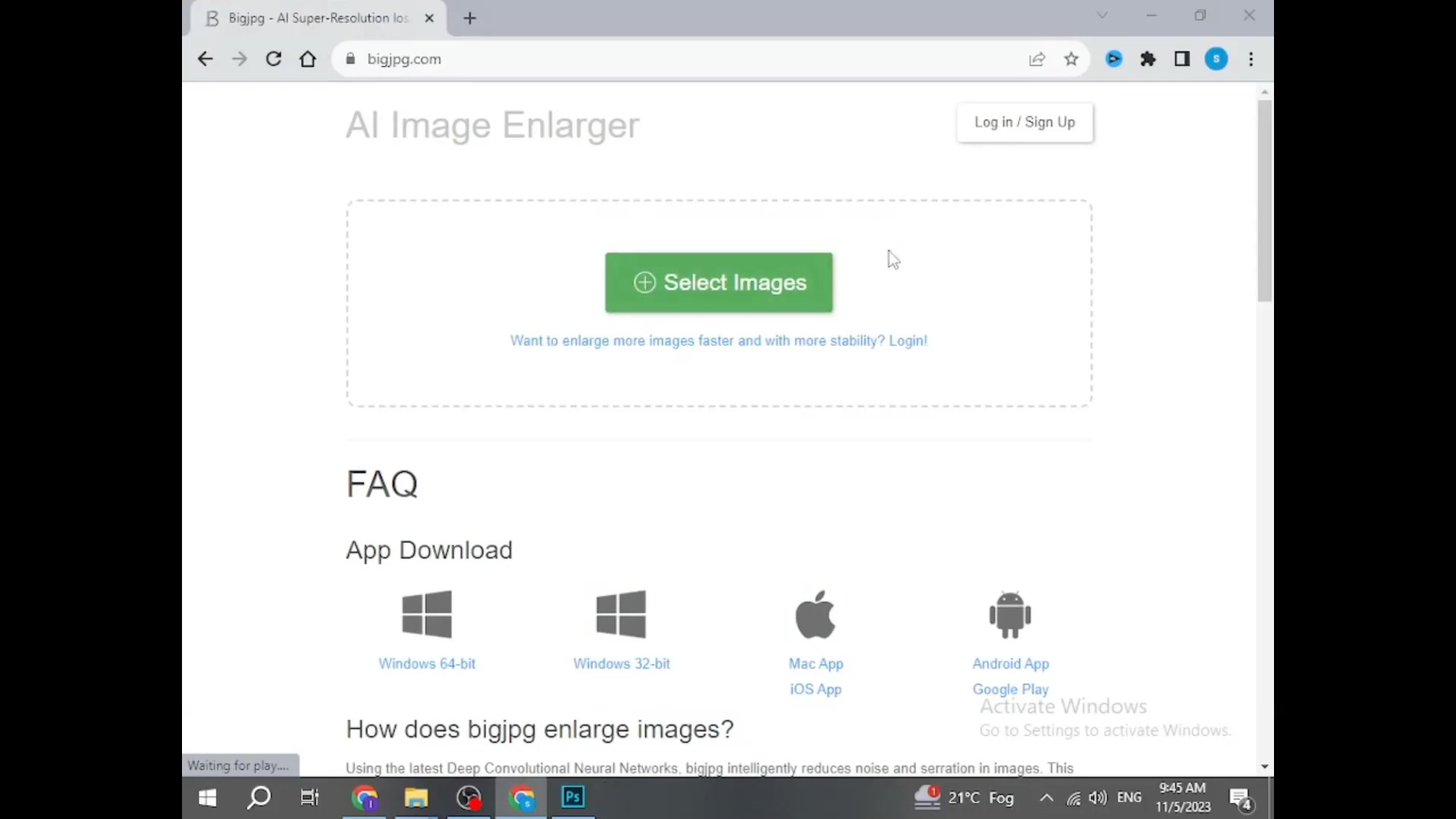Open the Extensions puzzle piece menu

click(1148, 59)
